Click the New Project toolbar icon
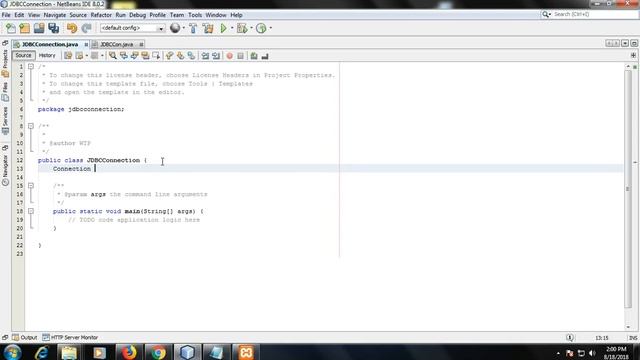The image size is (640, 360). [24, 28]
